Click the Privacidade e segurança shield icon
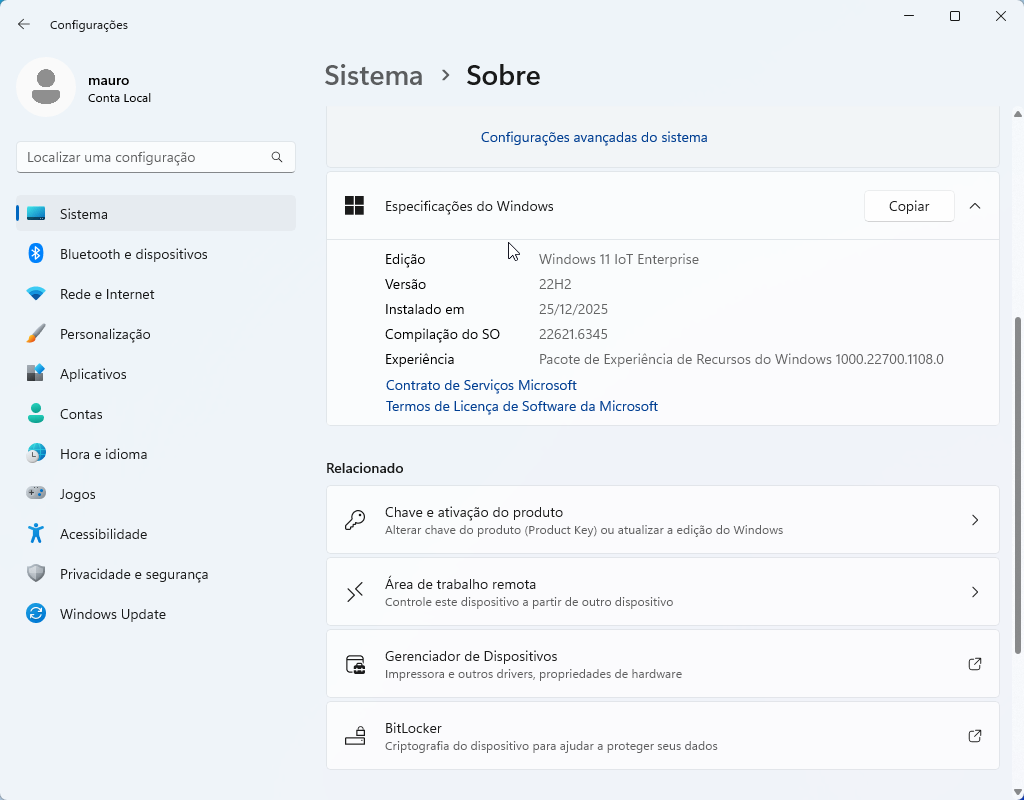Image resolution: width=1024 pixels, height=800 pixels. 36,573
